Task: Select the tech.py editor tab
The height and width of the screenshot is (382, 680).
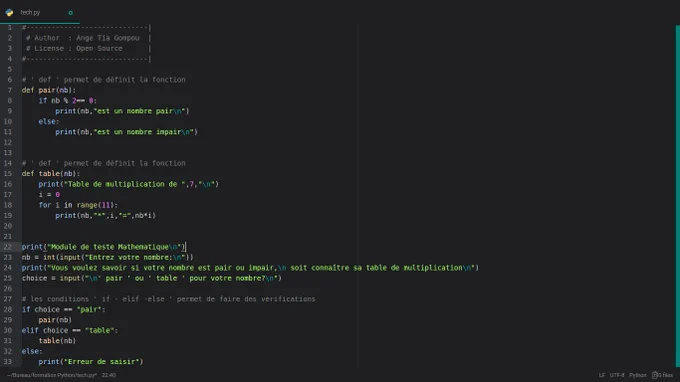Action: click(39, 13)
